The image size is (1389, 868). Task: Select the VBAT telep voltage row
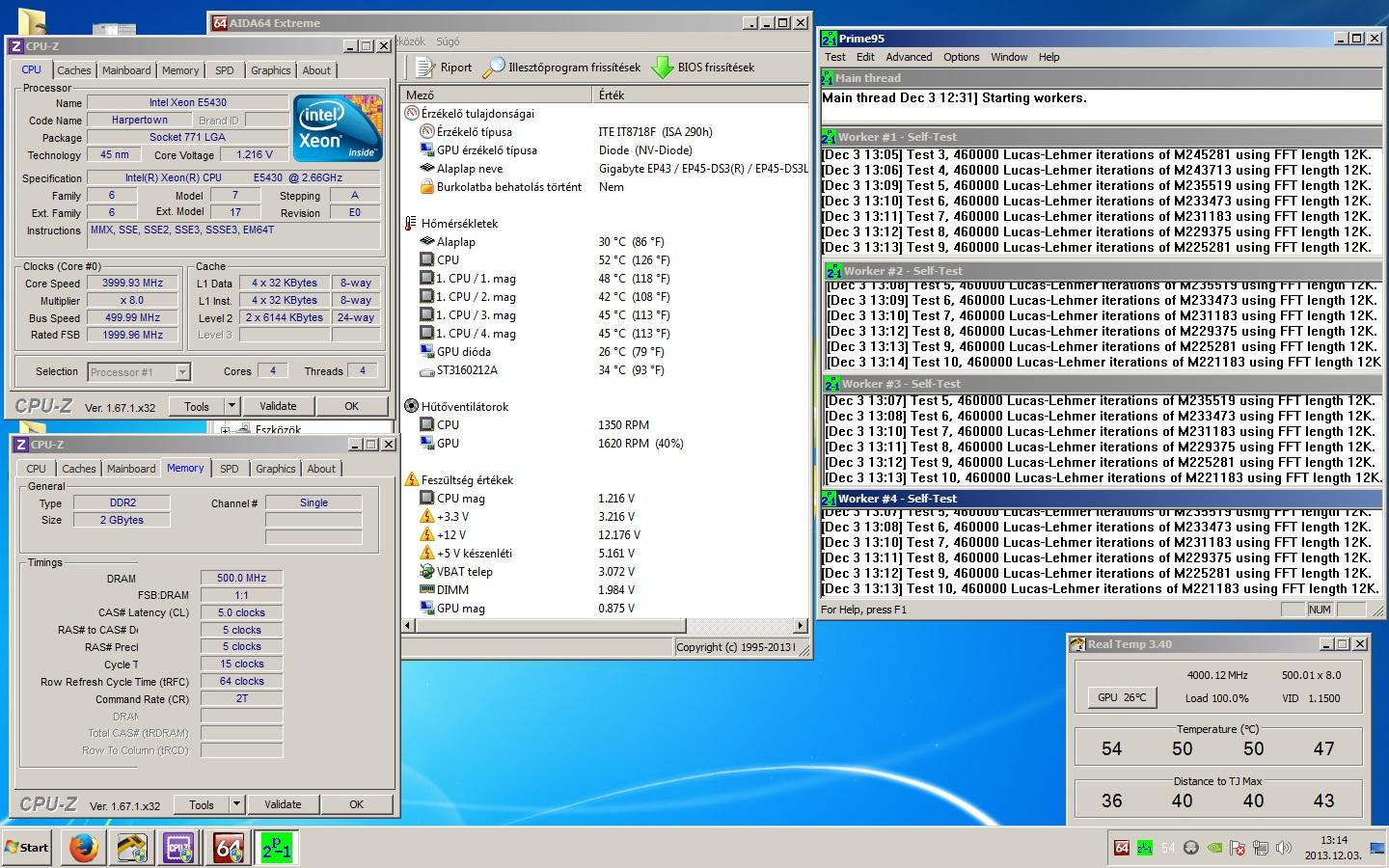tap(605, 572)
